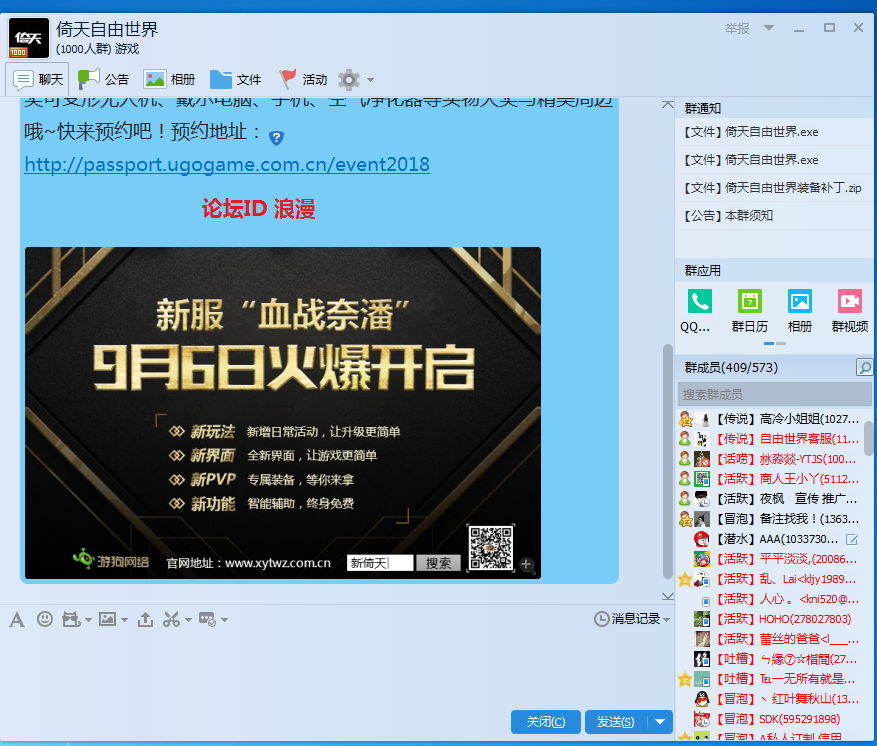
Task: Click the GIF sticker icon
Action: pyautogui.click(x=71, y=620)
